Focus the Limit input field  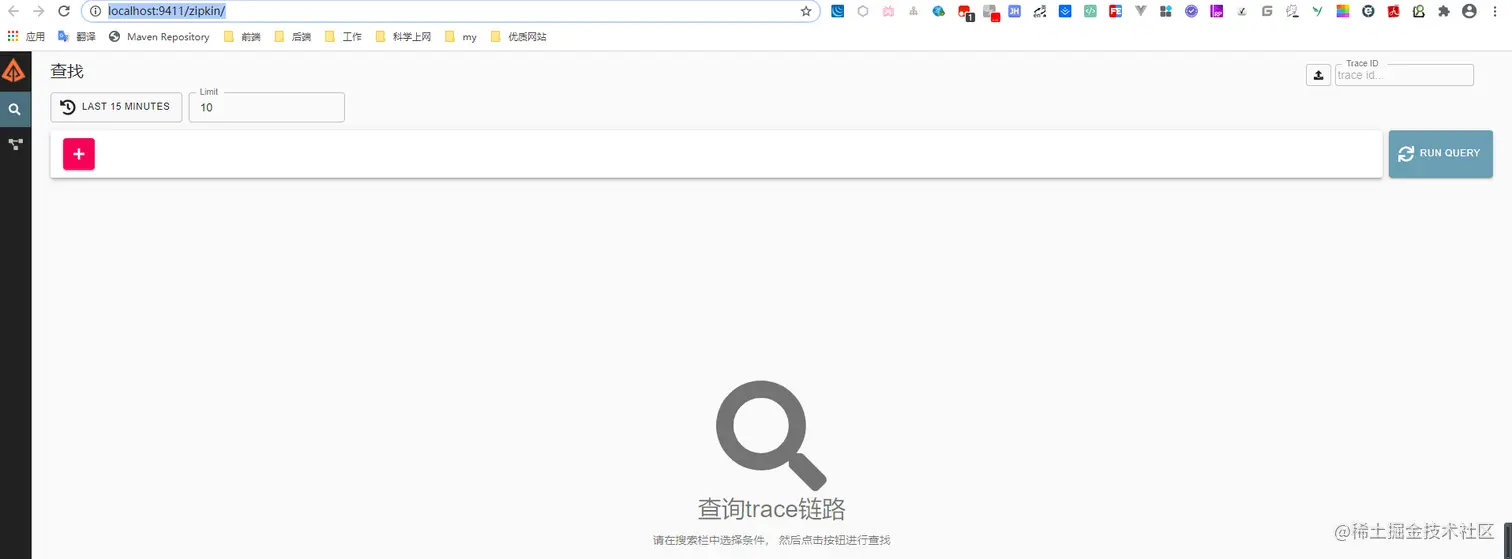(x=267, y=107)
